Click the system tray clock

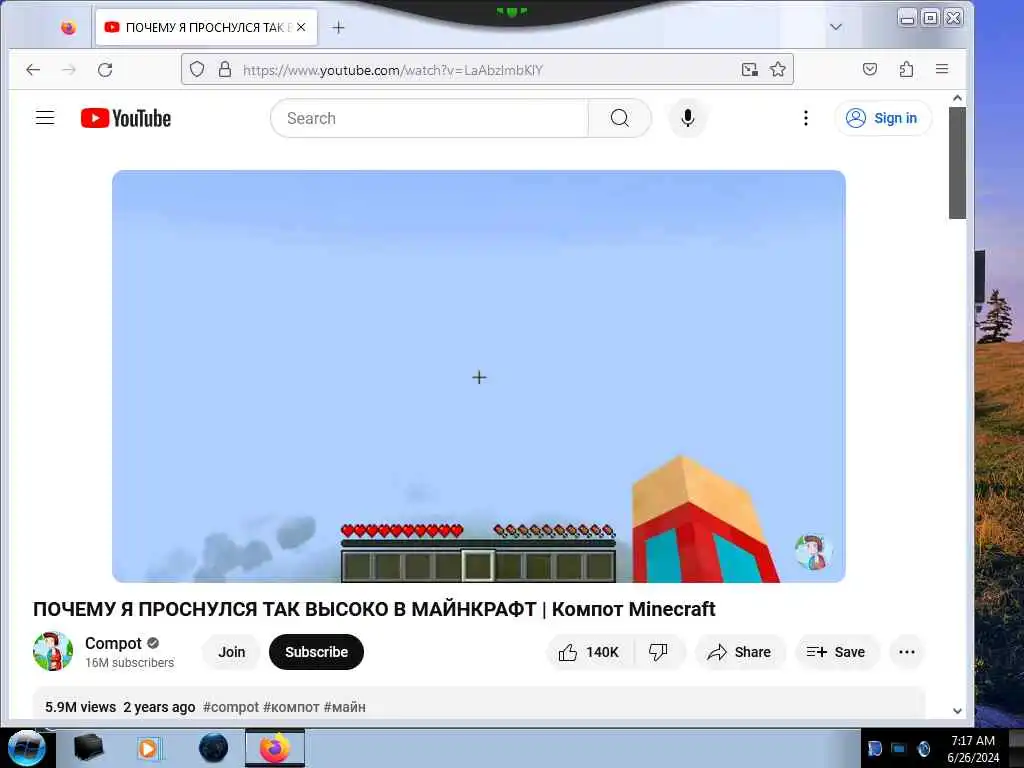973,748
